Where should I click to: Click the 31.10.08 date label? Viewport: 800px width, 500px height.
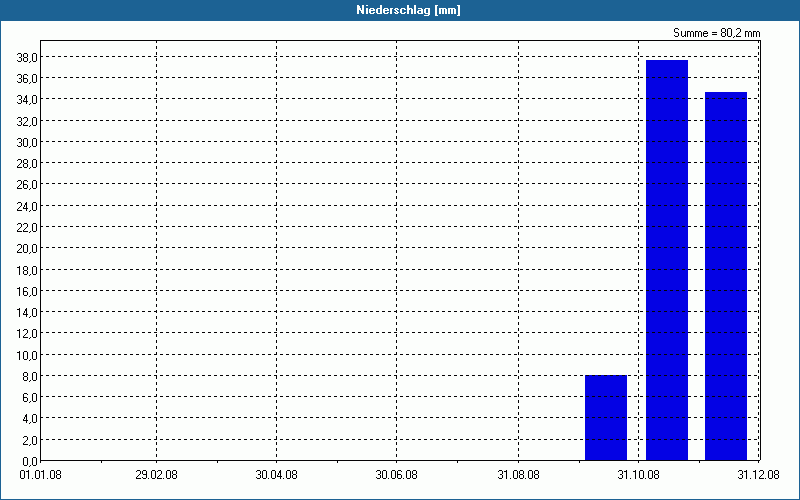[x=638, y=475]
